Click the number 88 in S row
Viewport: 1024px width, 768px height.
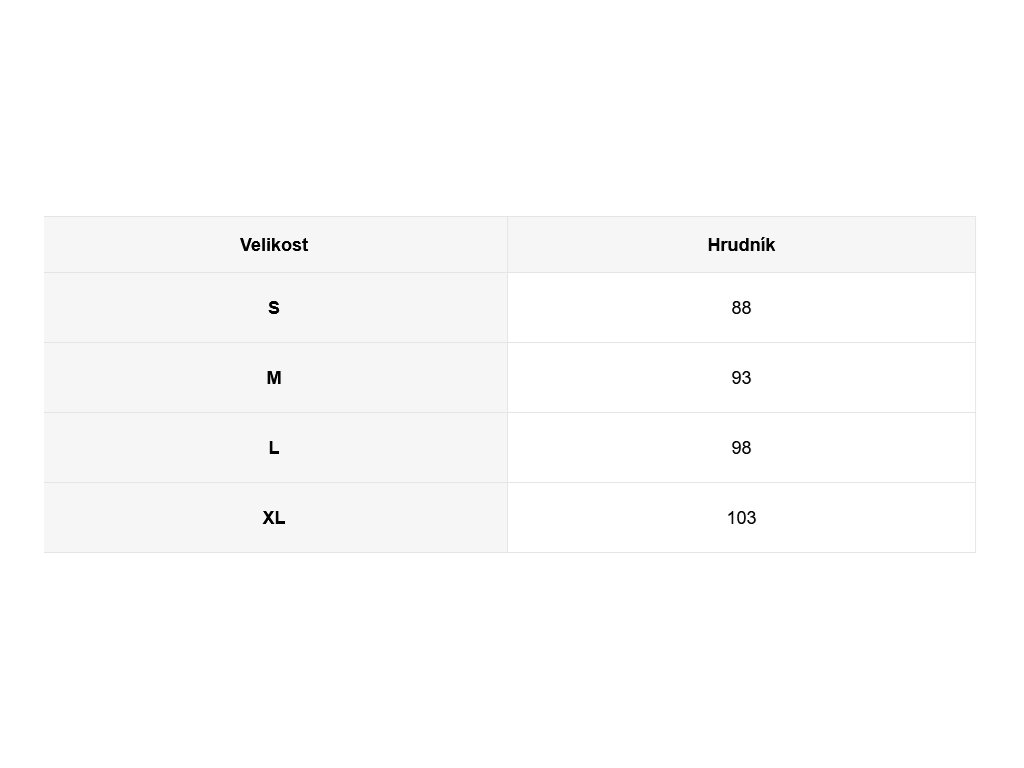741,308
